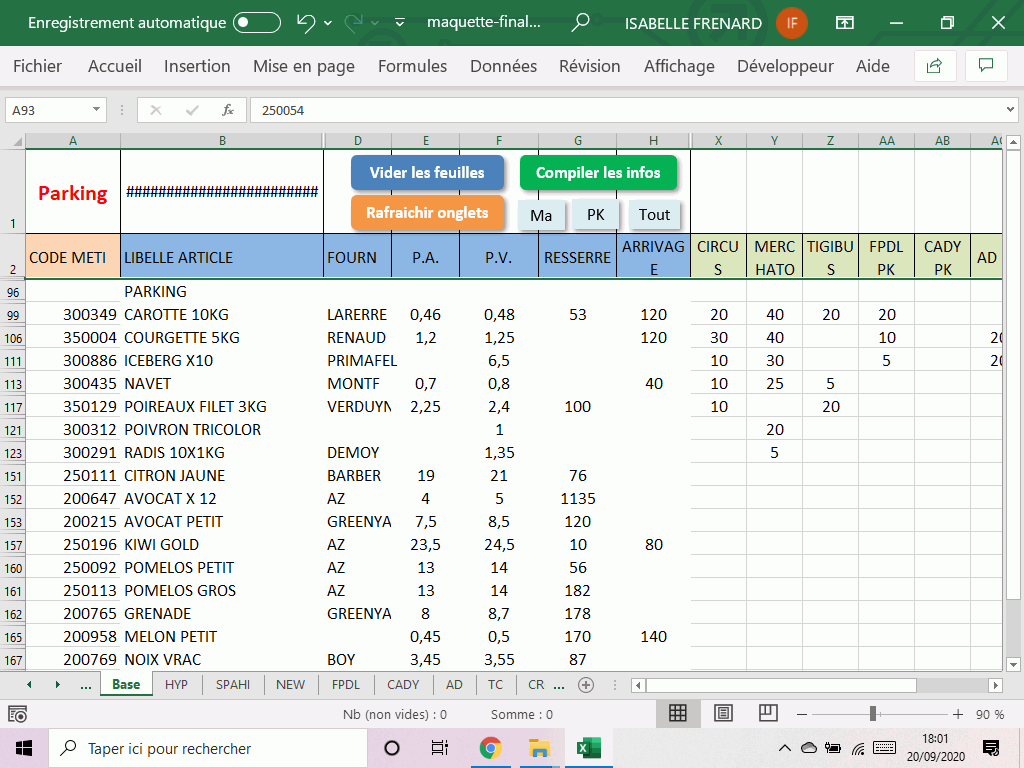Add a new sheet with plus icon

tap(586, 685)
